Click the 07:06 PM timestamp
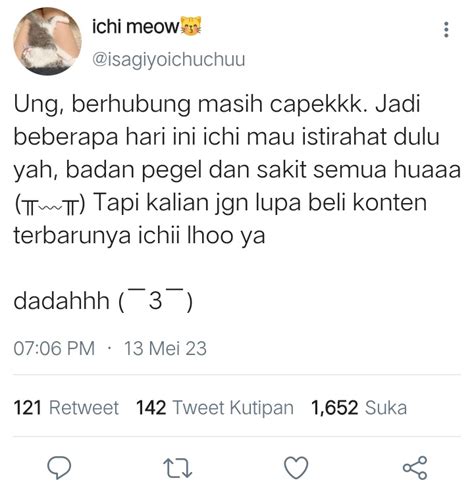 [54, 349]
